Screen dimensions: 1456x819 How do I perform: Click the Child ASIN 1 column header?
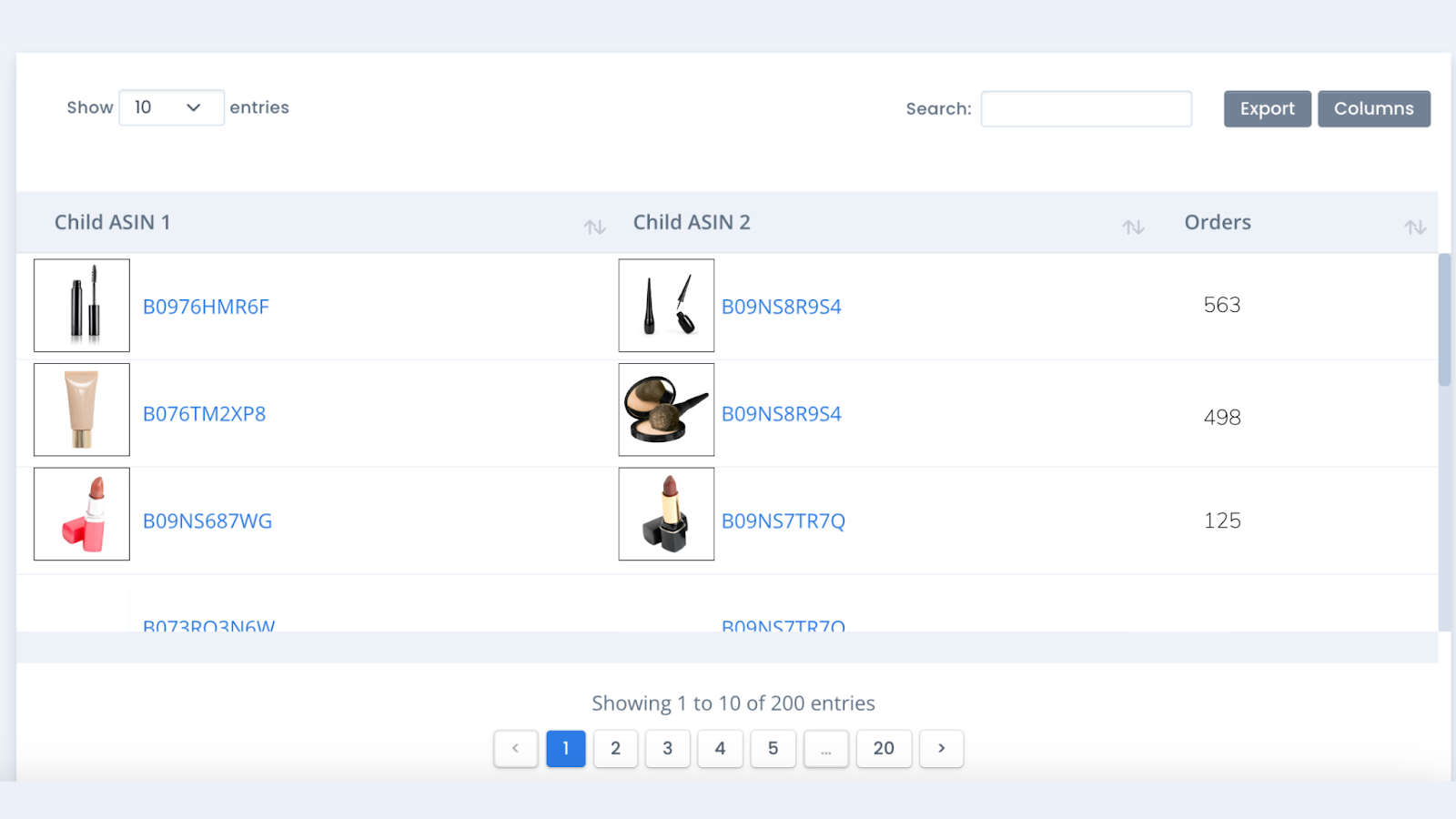(x=113, y=222)
